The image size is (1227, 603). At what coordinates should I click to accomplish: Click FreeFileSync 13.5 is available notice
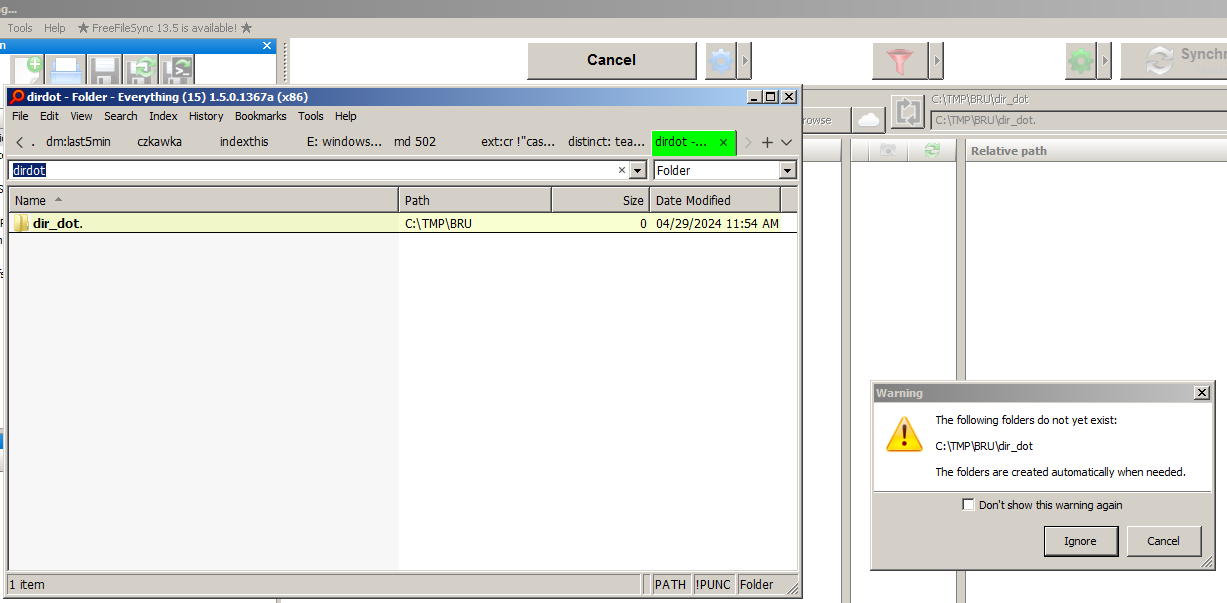tap(164, 28)
